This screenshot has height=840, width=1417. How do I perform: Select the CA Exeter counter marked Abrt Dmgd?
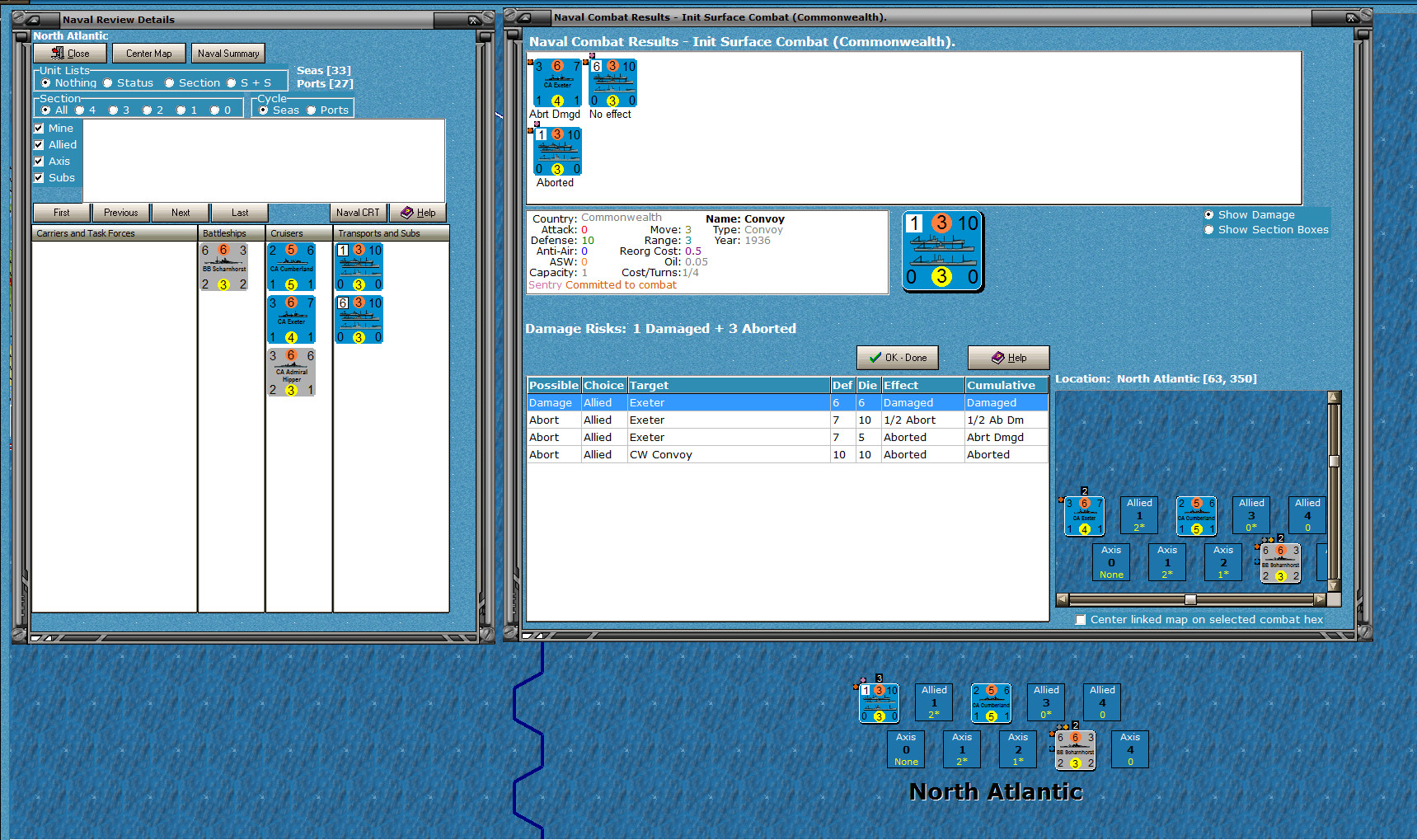coord(557,83)
